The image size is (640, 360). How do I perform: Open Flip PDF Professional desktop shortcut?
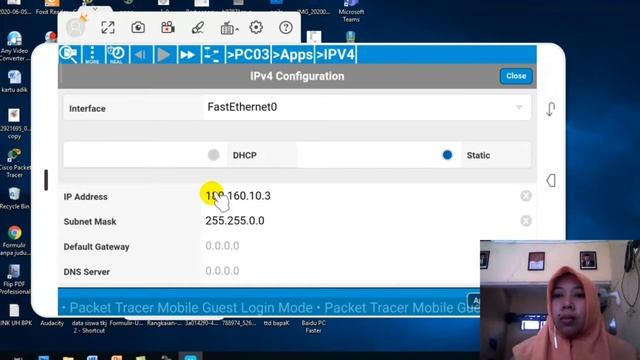click(15, 279)
